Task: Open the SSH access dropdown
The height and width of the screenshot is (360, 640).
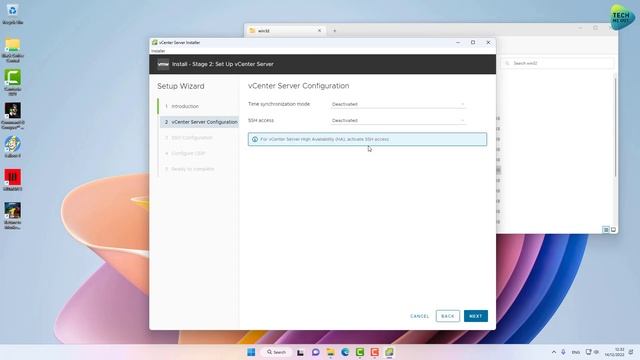Action: [x=398, y=120]
